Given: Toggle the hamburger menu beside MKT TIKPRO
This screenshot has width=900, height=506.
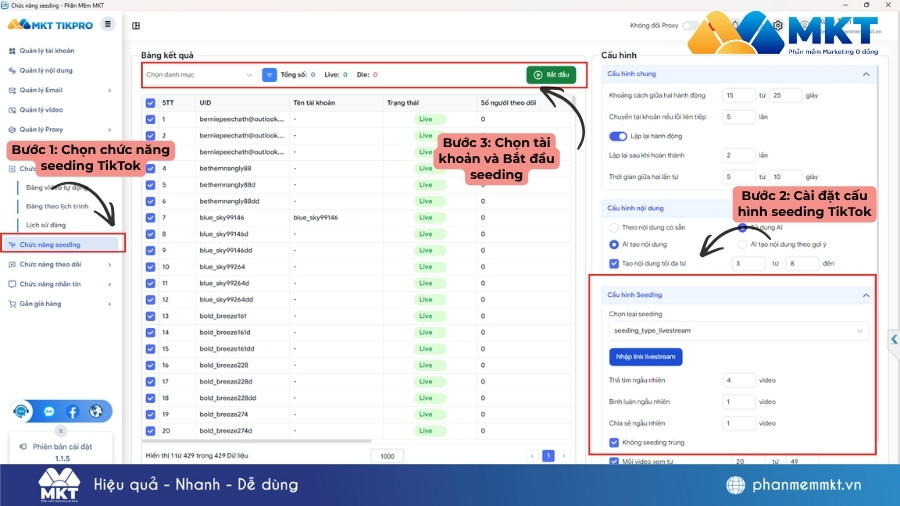Looking at the screenshot, I should [x=107, y=24].
